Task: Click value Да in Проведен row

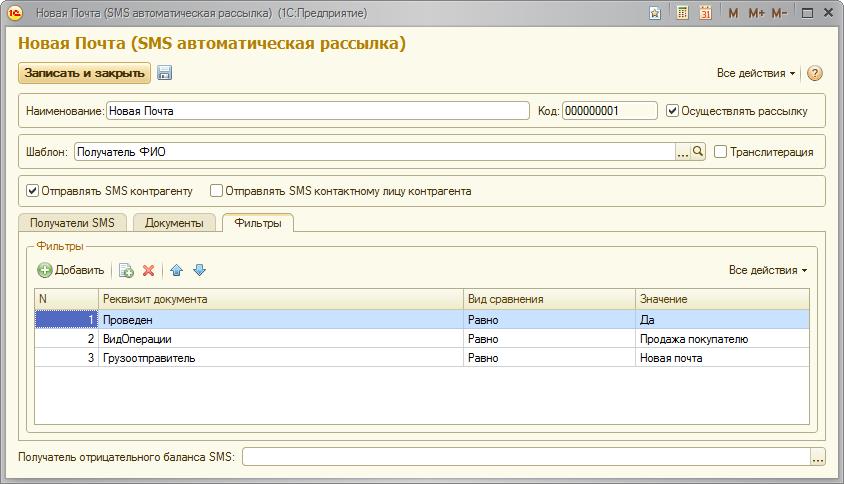Action: coord(722,320)
